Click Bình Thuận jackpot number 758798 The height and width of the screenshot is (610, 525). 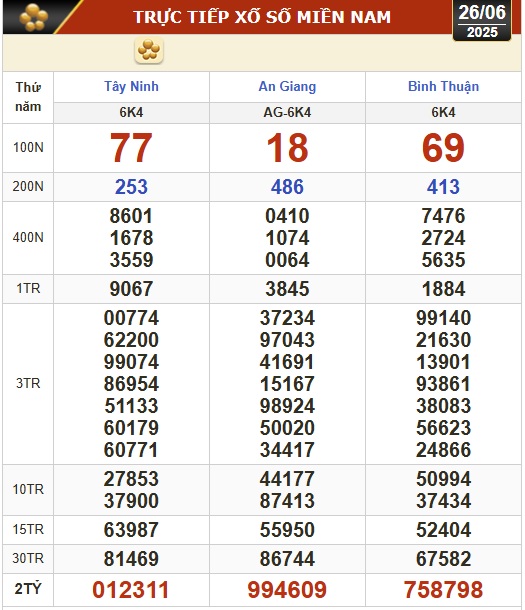tap(443, 590)
